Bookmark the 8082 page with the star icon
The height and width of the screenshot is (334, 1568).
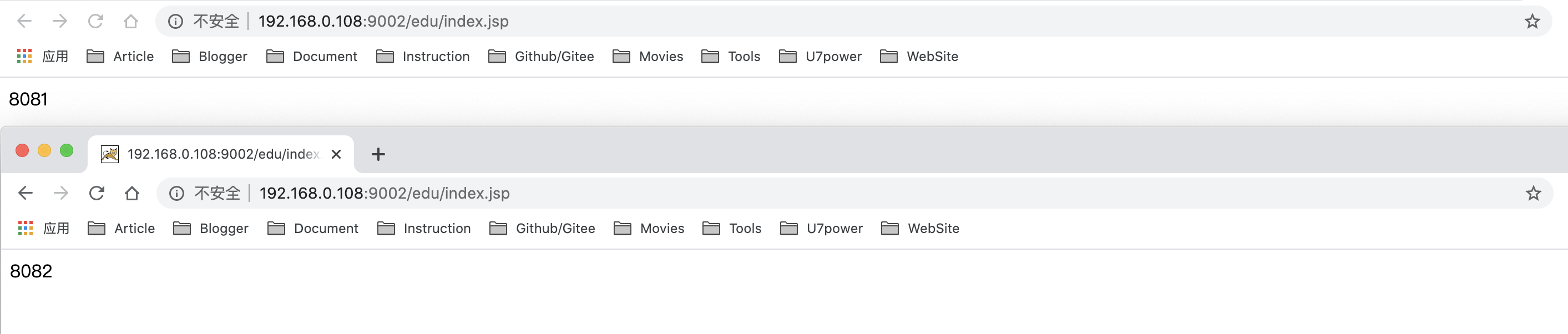(1532, 194)
